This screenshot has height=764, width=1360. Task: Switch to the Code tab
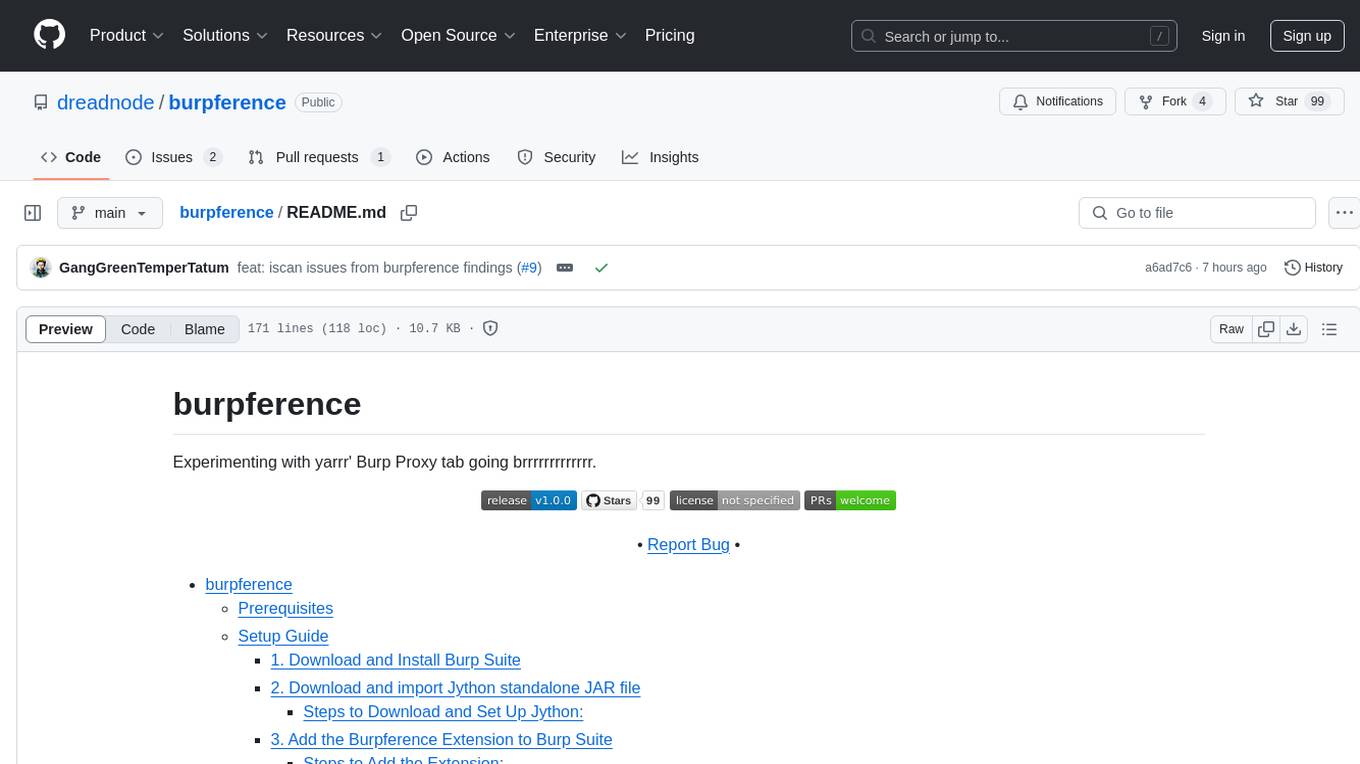(x=70, y=157)
